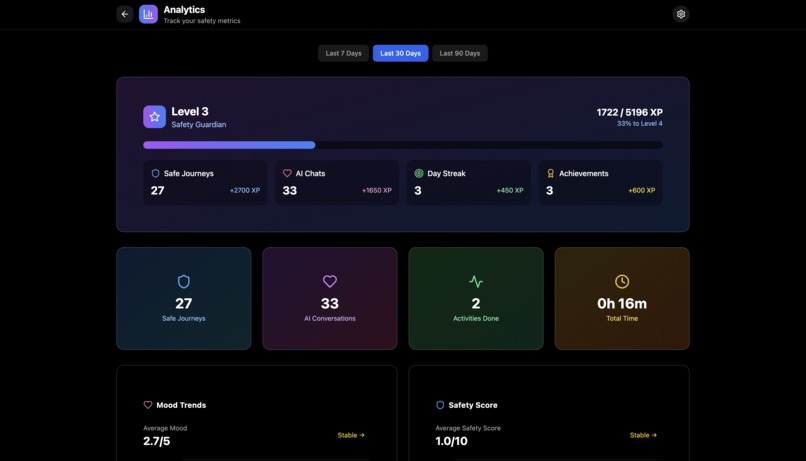Click the Track your safety metrics subtitle
This screenshot has height=461, width=806.
pyautogui.click(x=202, y=21)
